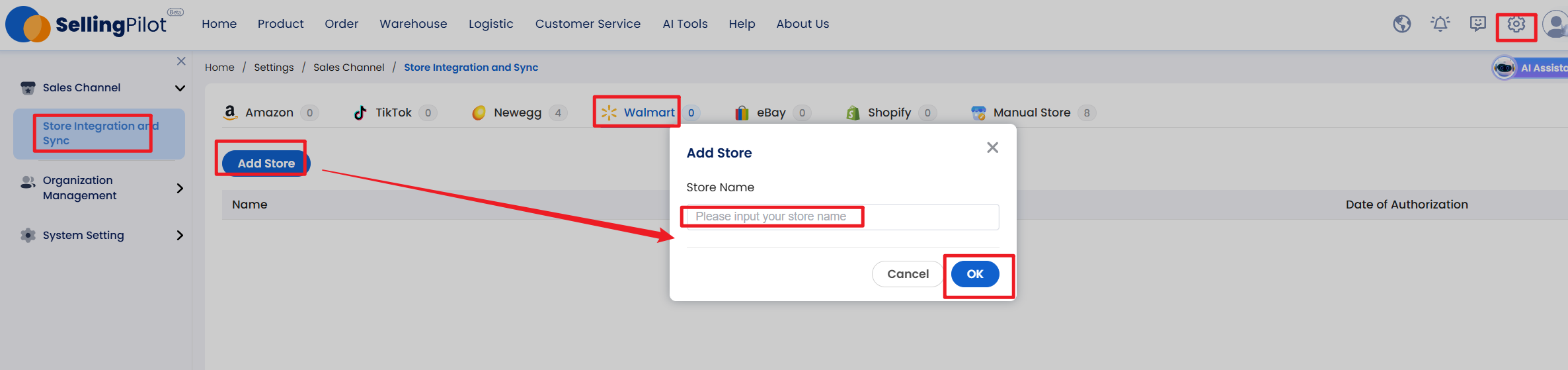1568x370 pixels.
Task: Open the user profile avatar
Action: (1555, 25)
